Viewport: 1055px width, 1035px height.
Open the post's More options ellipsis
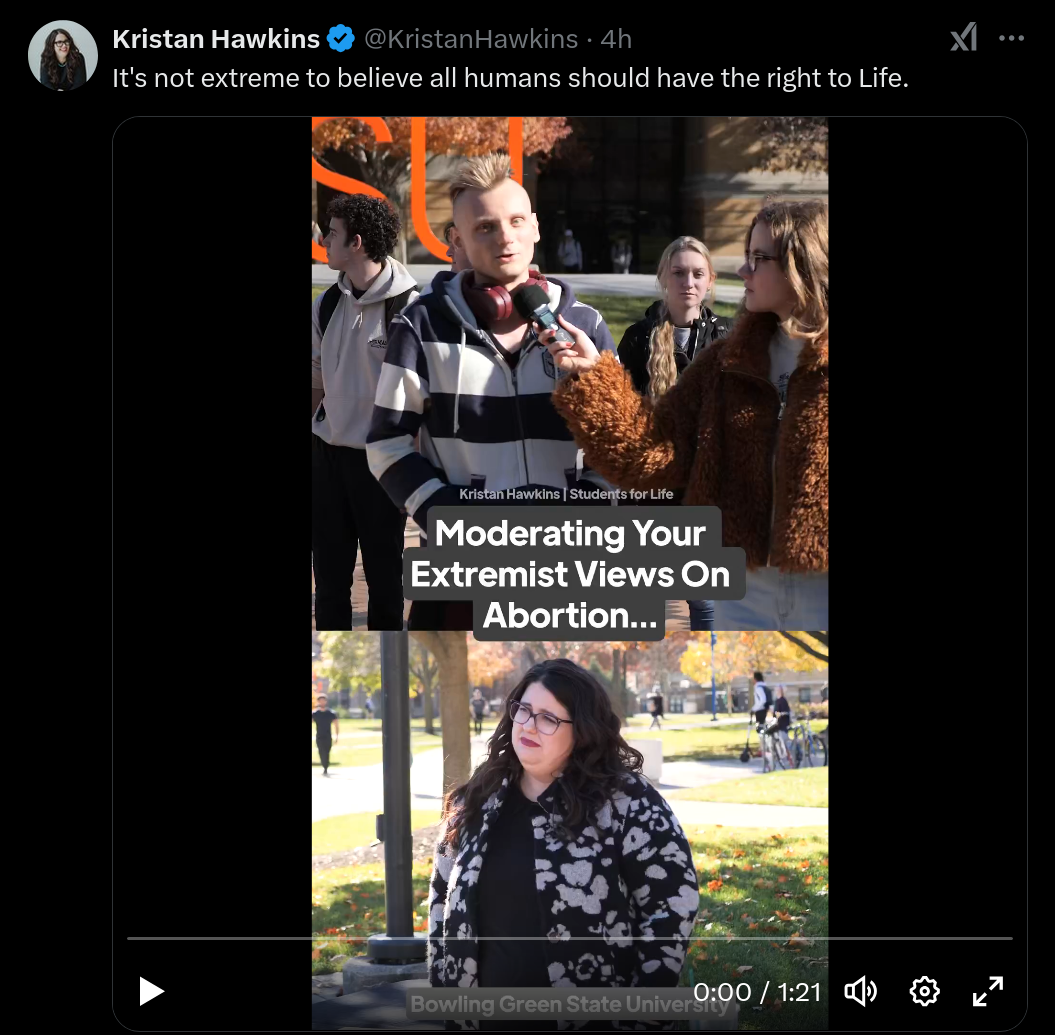(1011, 38)
